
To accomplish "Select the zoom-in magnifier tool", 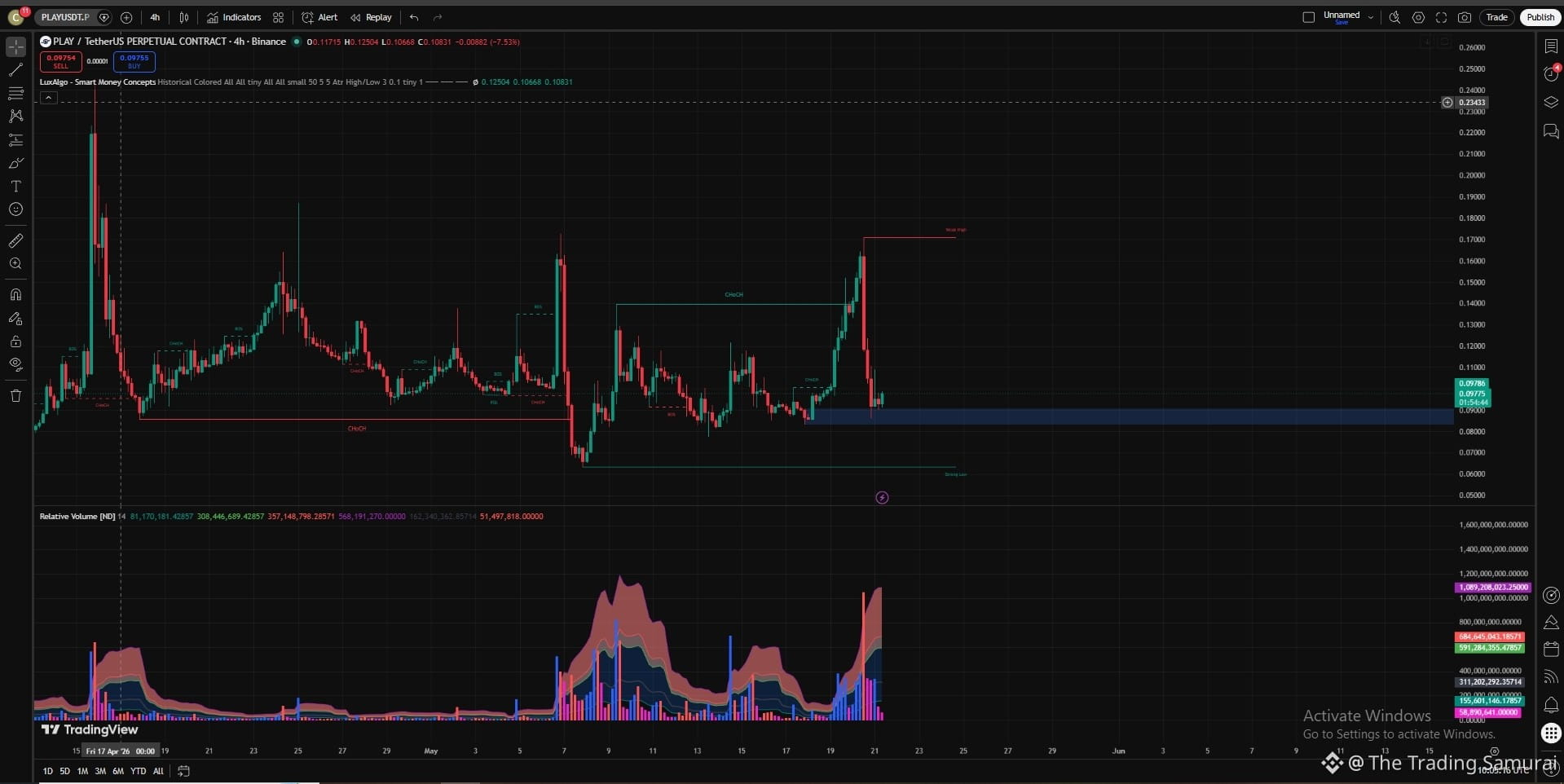I will pyautogui.click(x=15, y=263).
